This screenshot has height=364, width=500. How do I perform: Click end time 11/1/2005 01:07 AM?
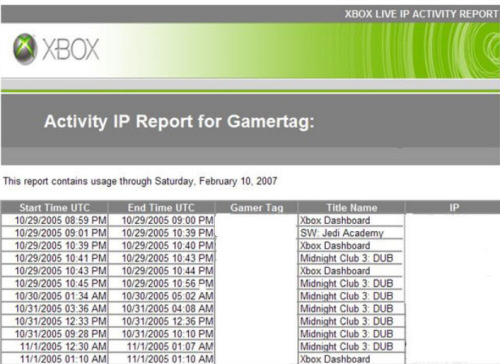click(162, 347)
